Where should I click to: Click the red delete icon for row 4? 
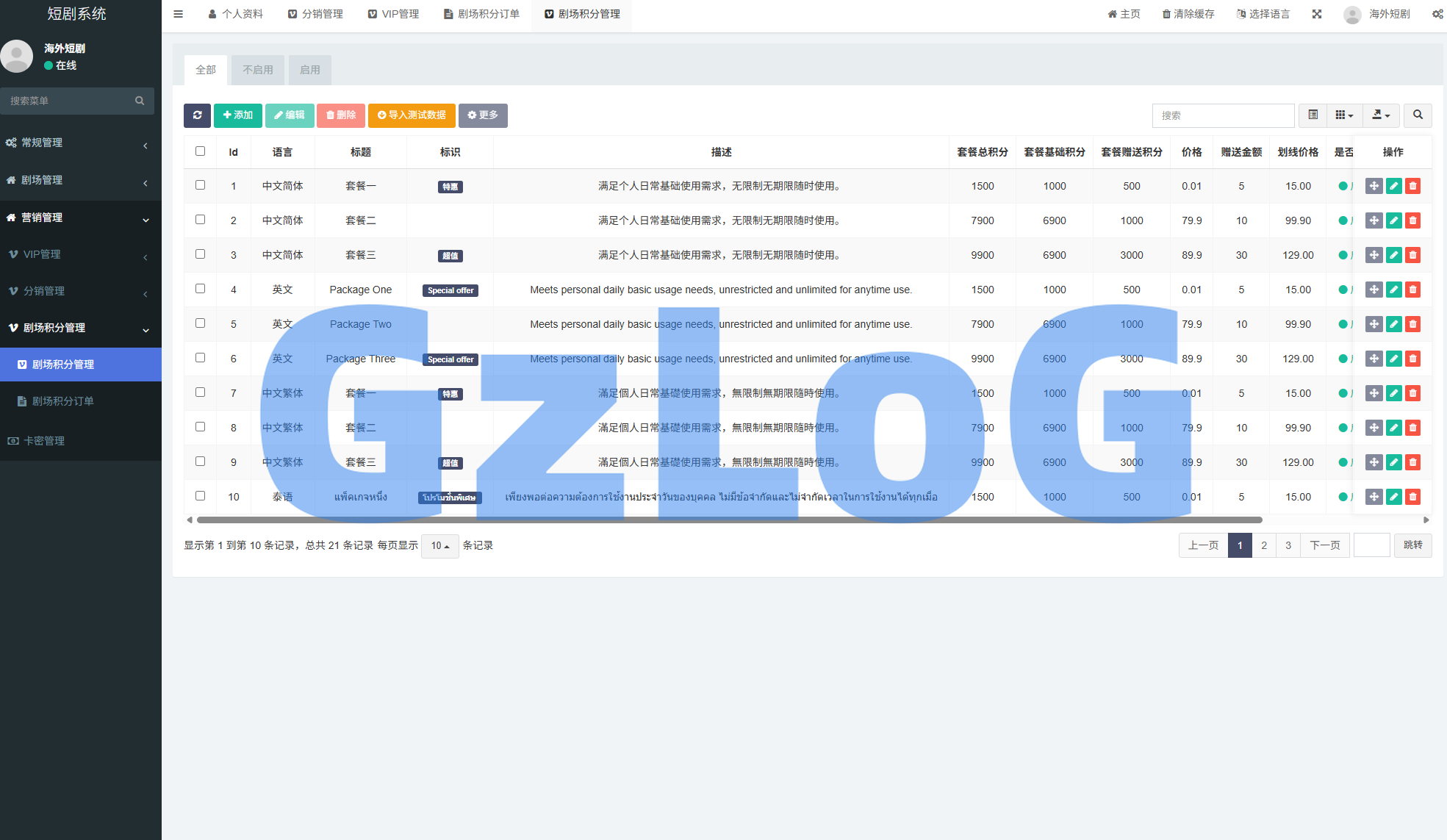click(x=1412, y=290)
